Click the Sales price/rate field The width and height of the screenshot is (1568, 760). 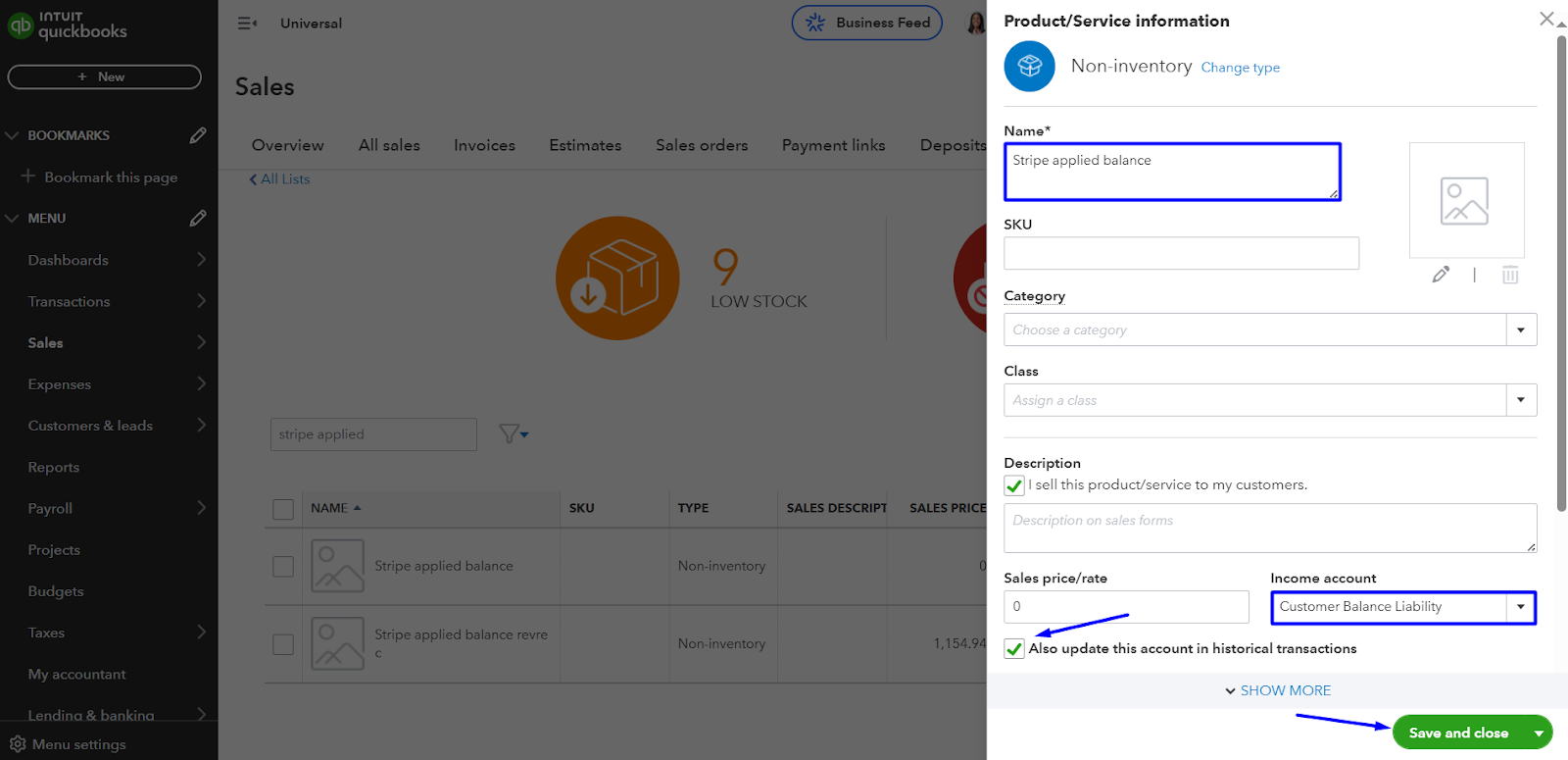tap(1126, 607)
